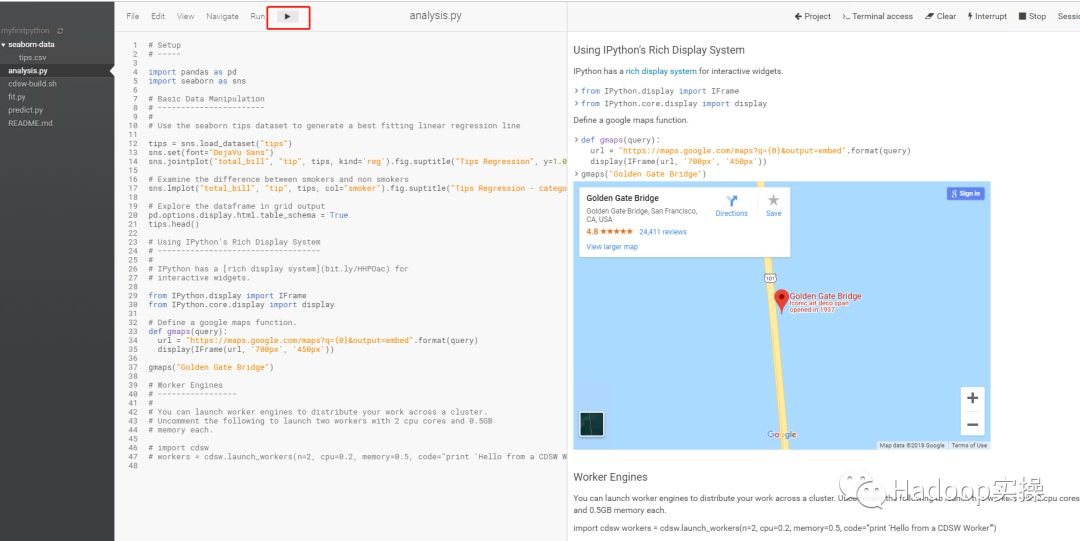
Task: Click View larger map link
Action: 612,247
